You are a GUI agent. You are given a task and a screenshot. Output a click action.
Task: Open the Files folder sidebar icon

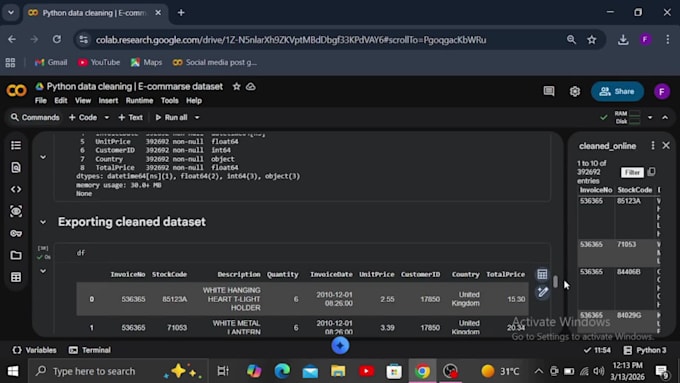coord(16,255)
